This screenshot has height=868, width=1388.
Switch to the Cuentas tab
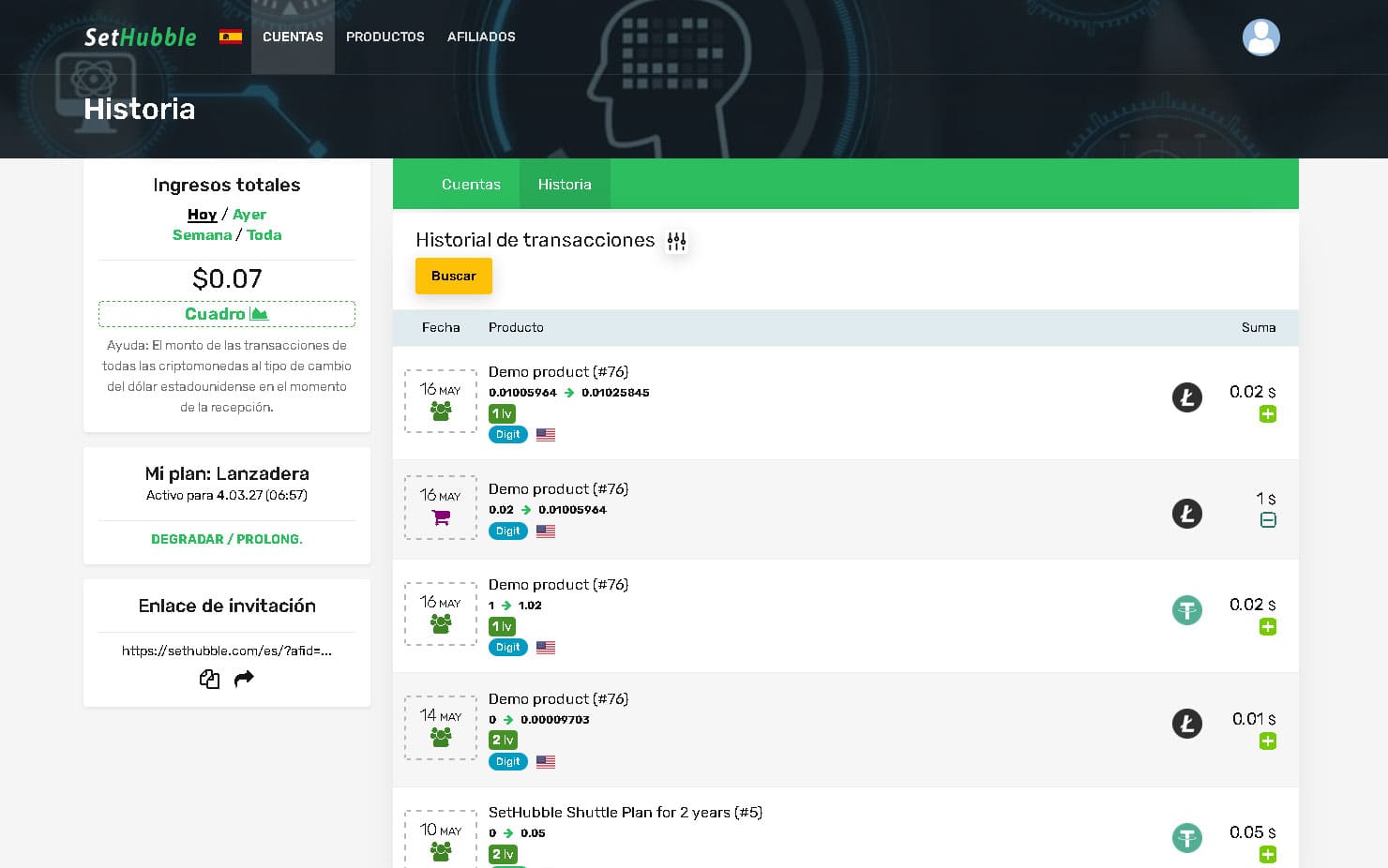pyautogui.click(x=471, y=185)
